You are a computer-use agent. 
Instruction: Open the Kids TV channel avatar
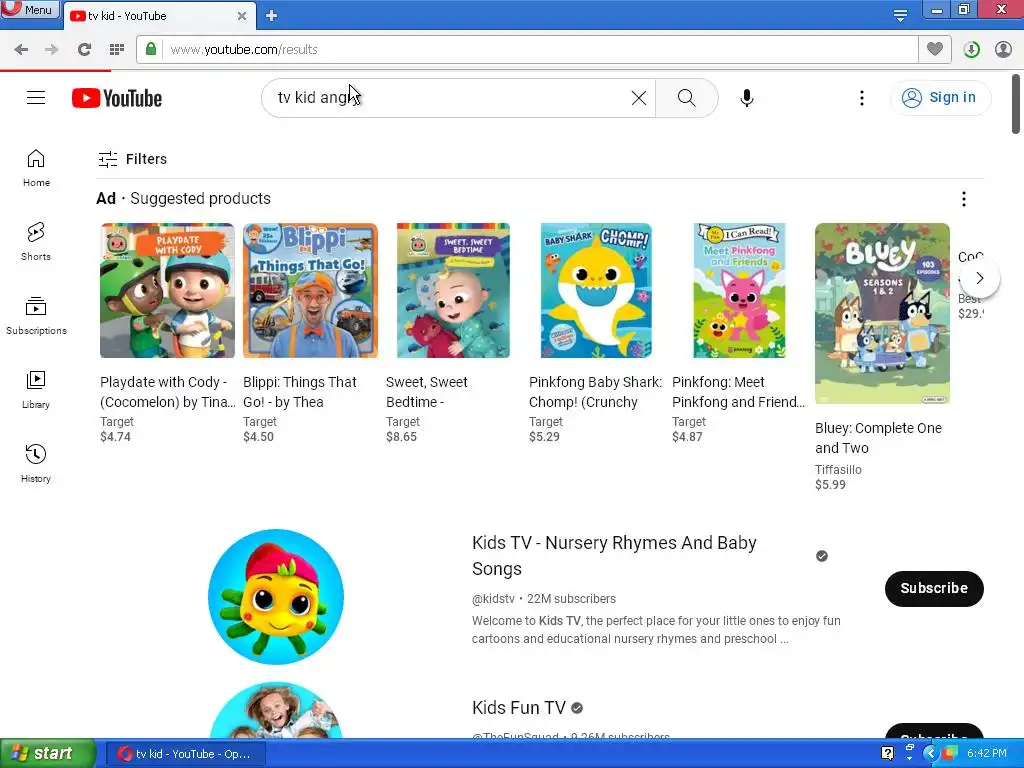(276, 596)
